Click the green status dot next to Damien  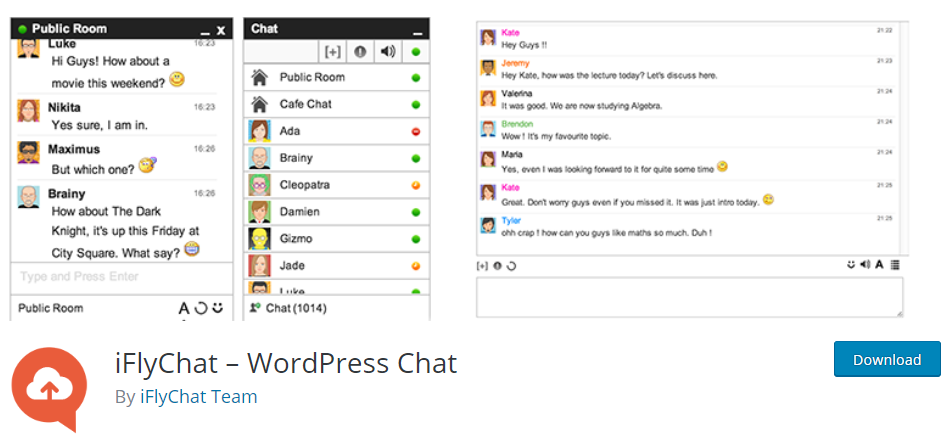(x=415, y=212)
